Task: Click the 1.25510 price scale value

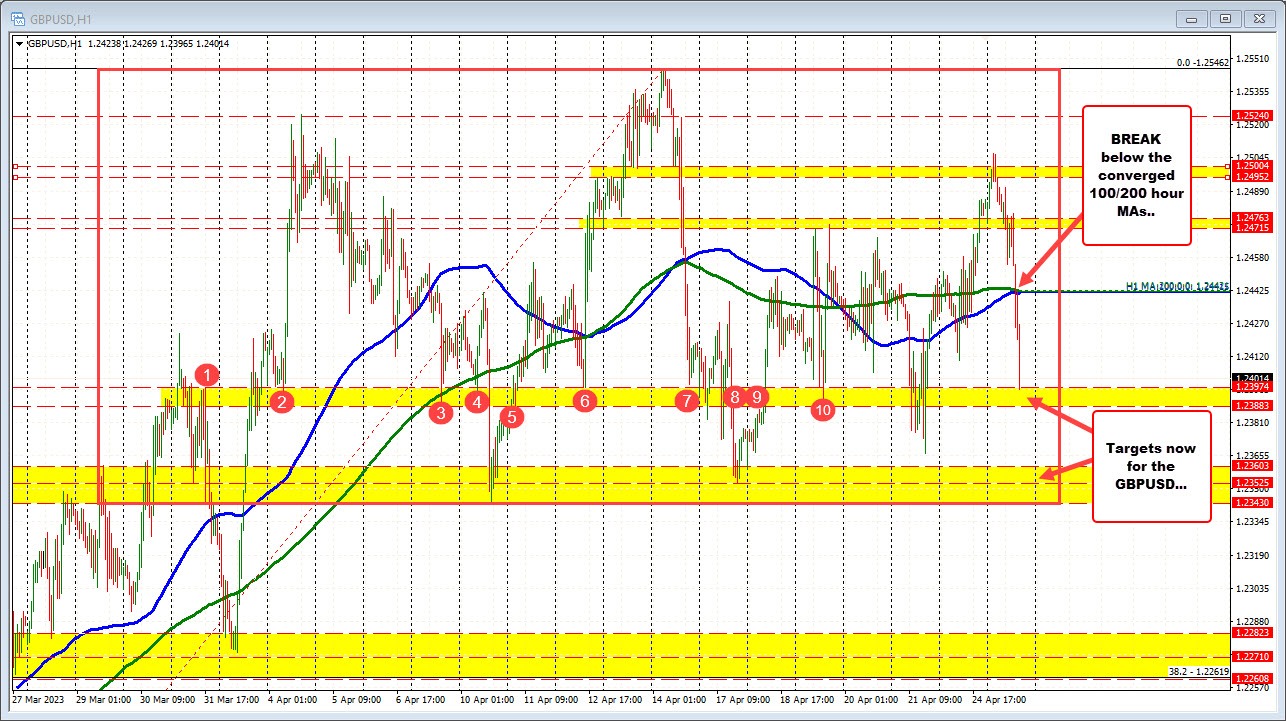Action: pyautogui.click(x=1254, y=59)
